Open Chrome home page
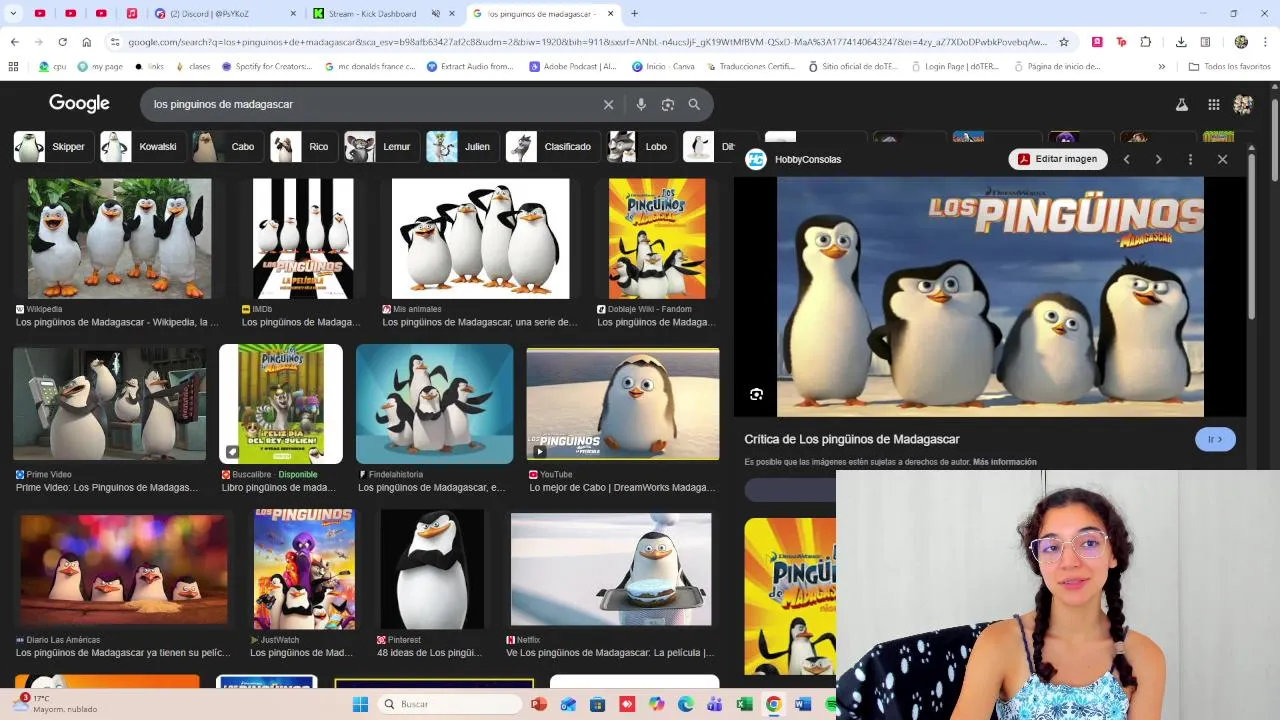The image size is (1280, 720). (x=87, y=42)
